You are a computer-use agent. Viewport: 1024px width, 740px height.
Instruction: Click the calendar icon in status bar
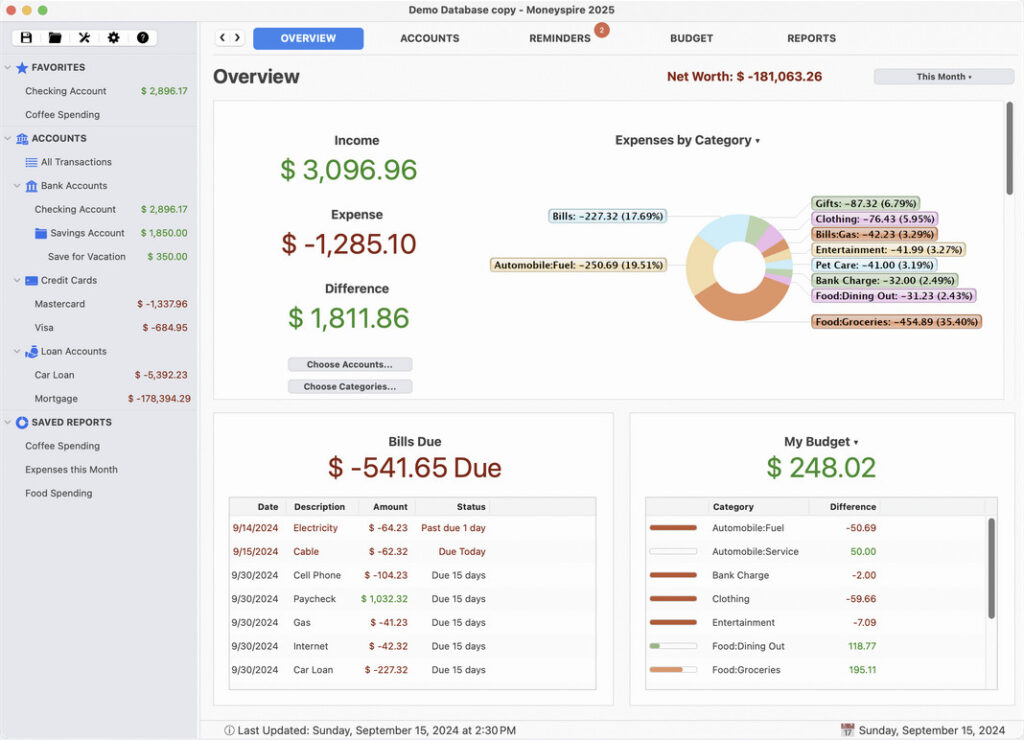[x=847, y=730]
